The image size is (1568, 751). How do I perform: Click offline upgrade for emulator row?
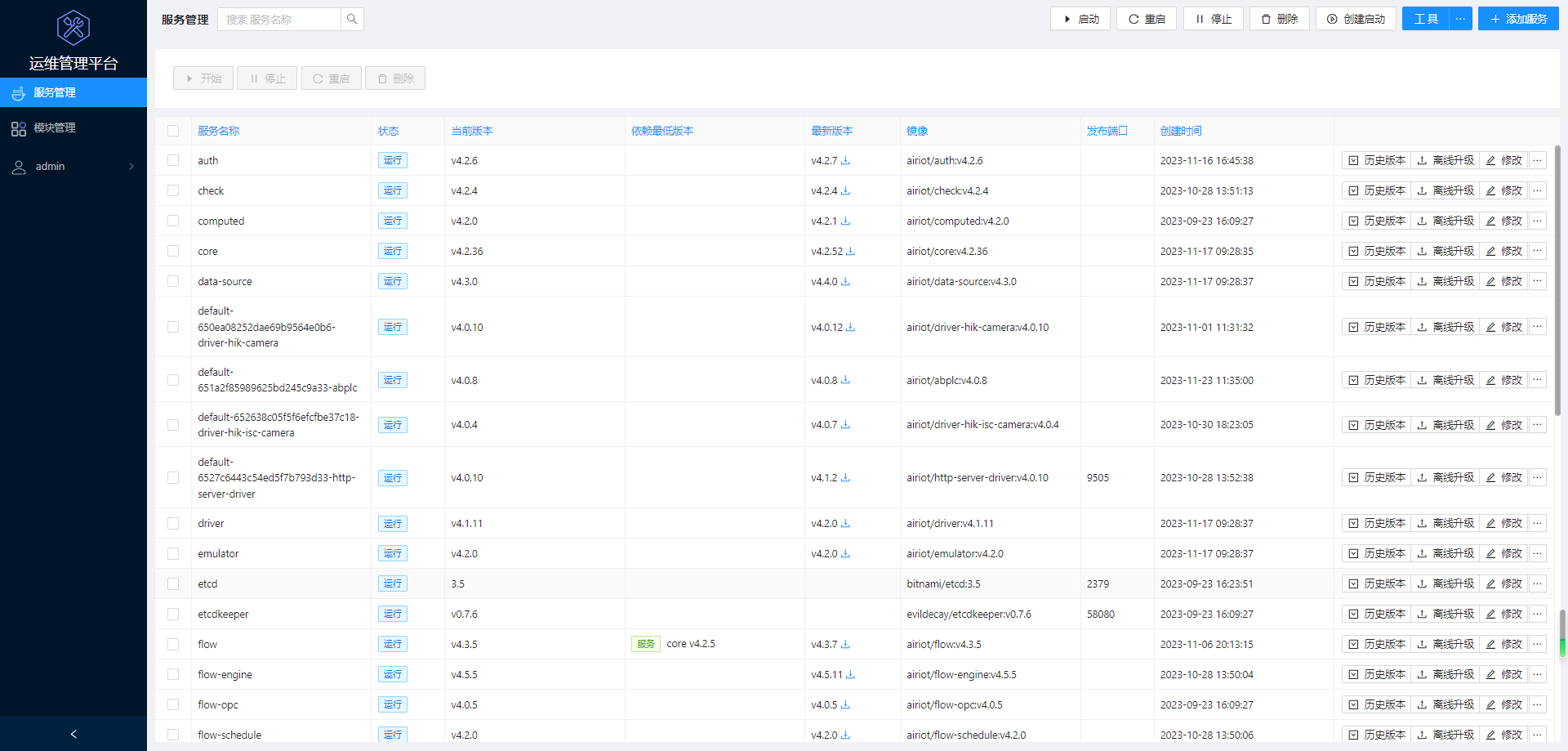pos(1445,553)
